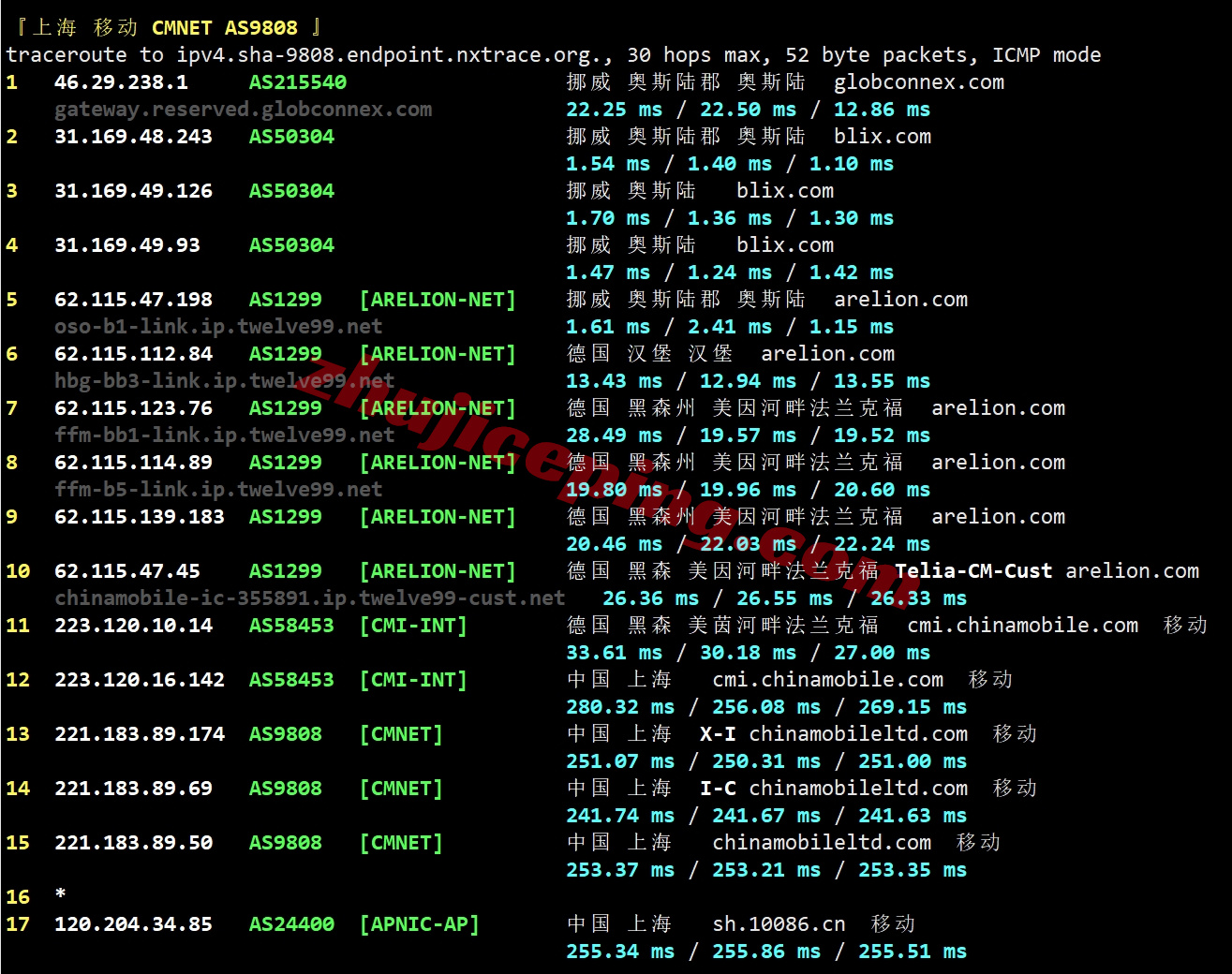Click IP 62.115.139.183

[x=139, y=517]
